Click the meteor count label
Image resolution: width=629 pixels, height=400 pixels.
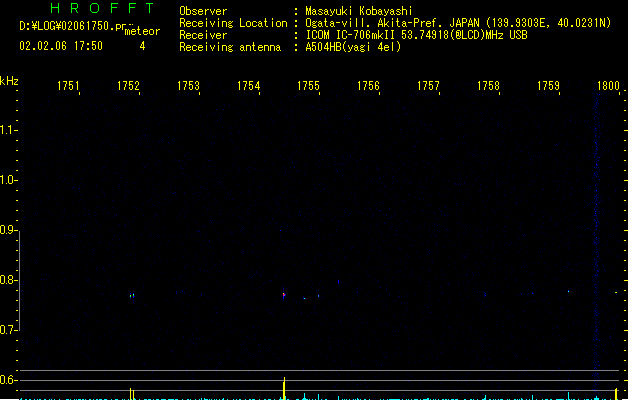click(142, 31)
